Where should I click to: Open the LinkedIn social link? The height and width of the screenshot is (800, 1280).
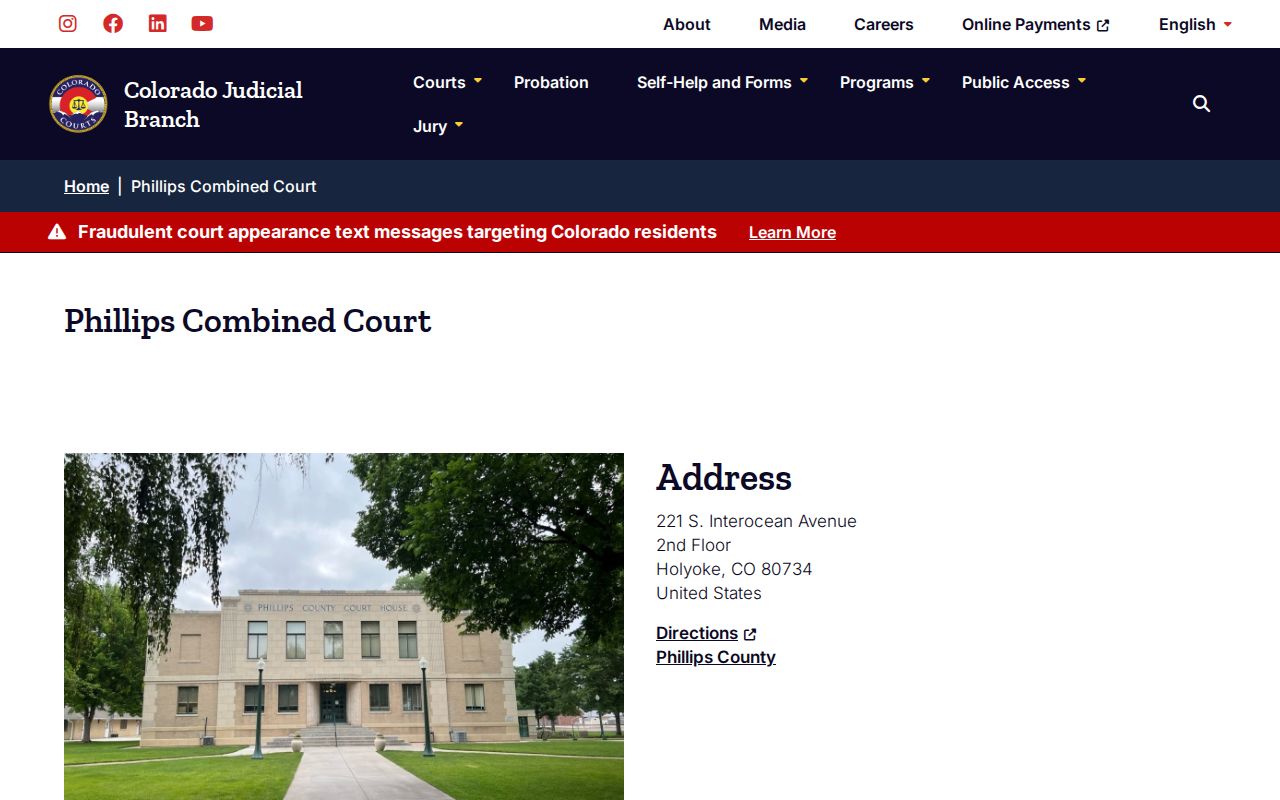pos(158,23)
